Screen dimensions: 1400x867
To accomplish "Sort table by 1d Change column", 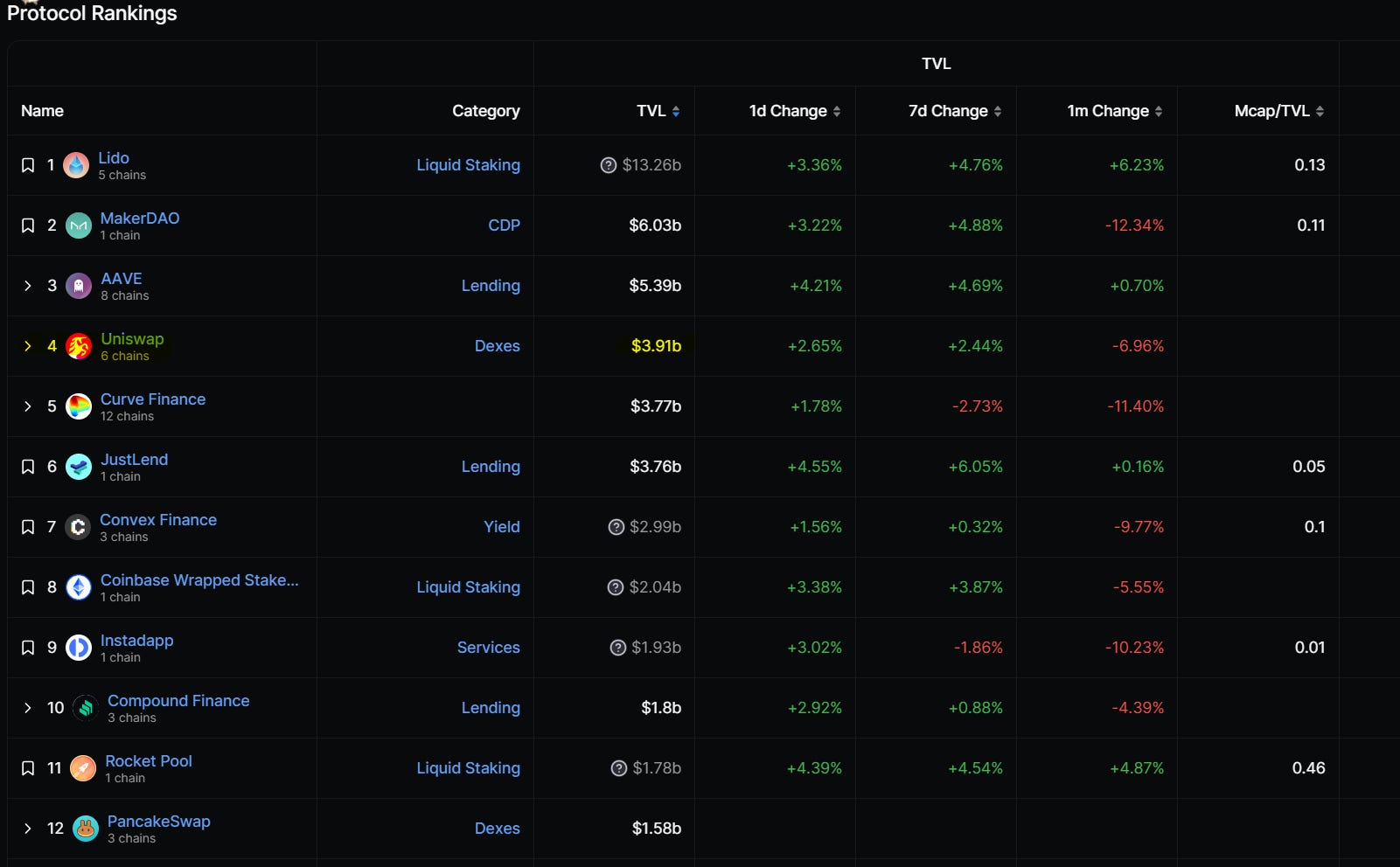I will click(795, 111).
